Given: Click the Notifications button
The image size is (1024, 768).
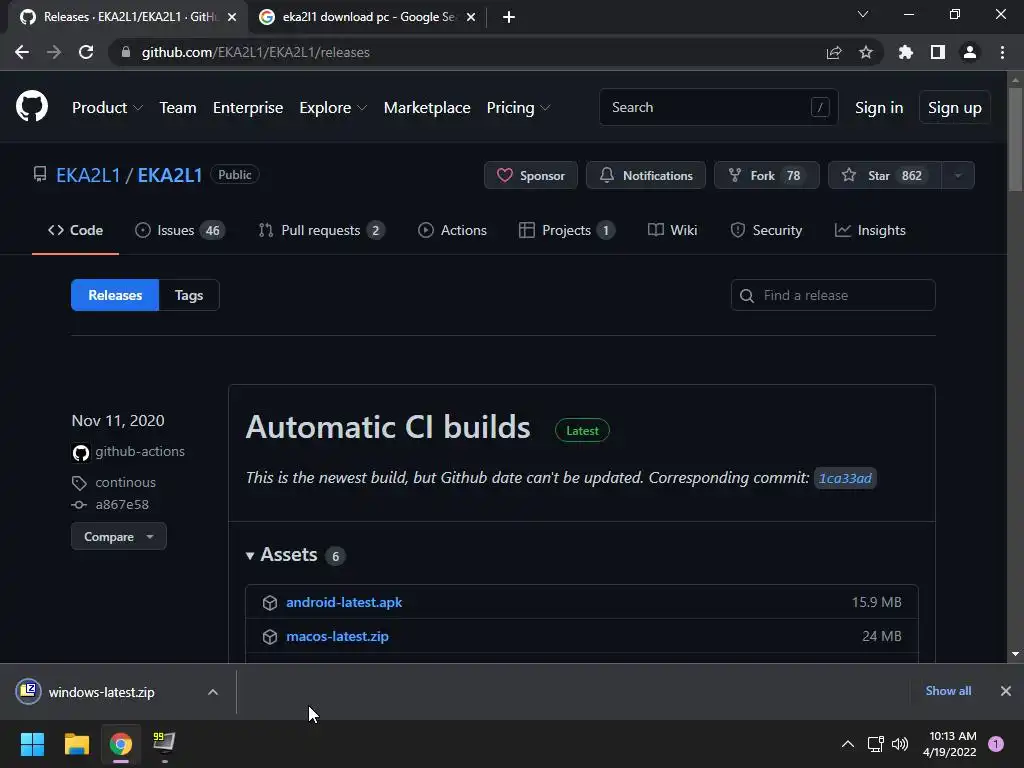Looking at the screenshot, I should coord(645,175).
